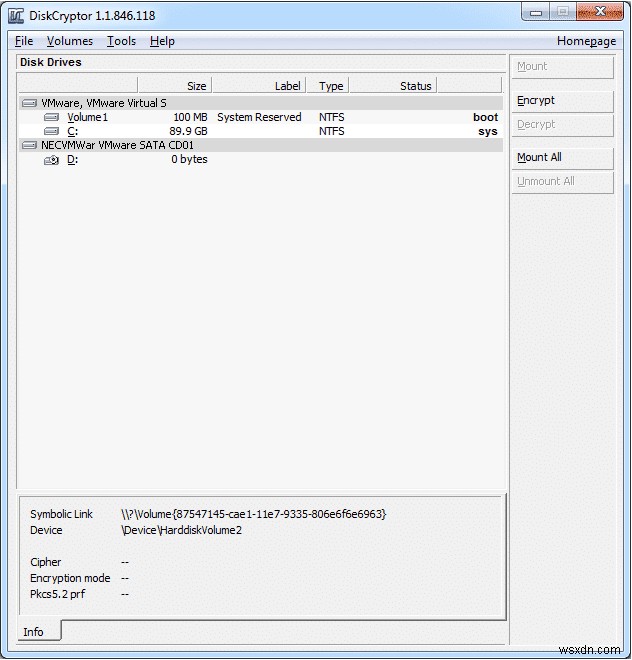Click the Pkcs5.2 prf label

coord(57,594)
